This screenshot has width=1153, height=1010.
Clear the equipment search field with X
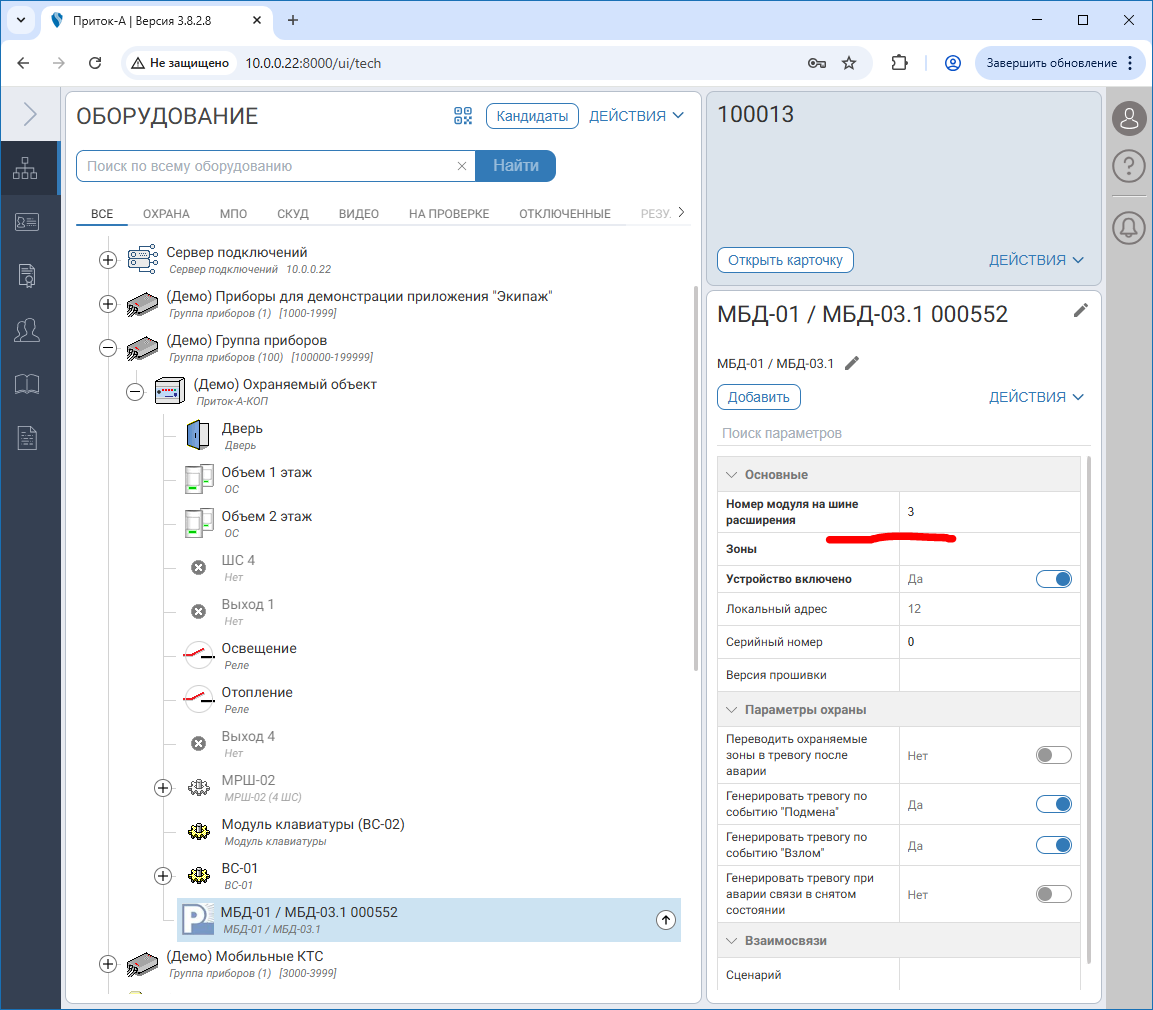(x=462, y=167)
